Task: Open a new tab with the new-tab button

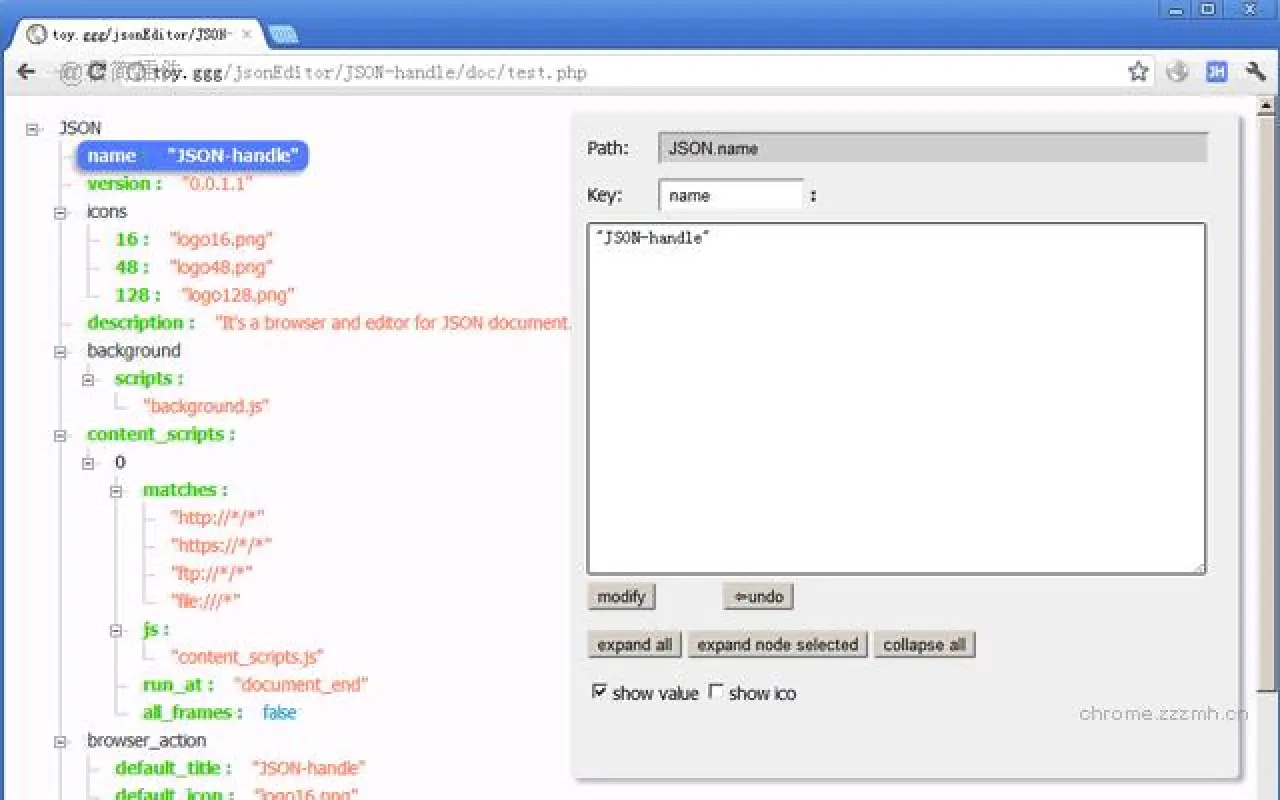Action: [x=283, y=33]
